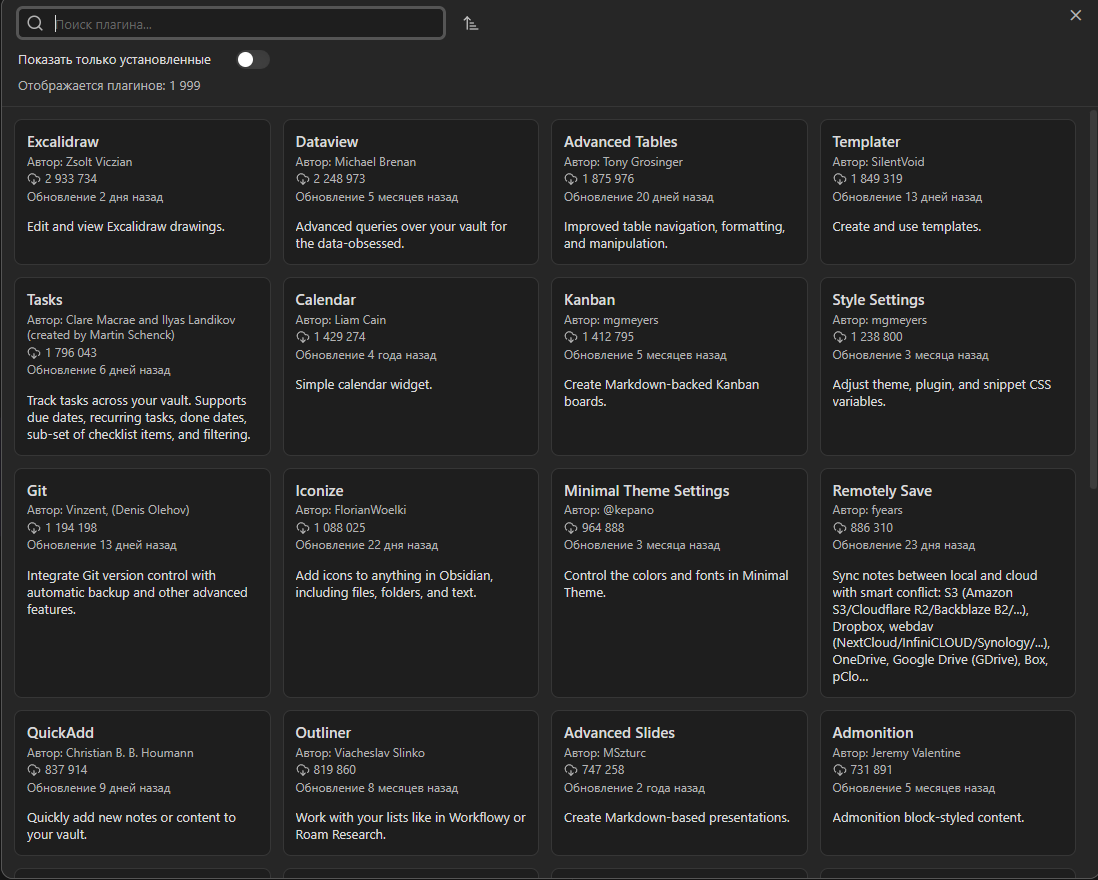Click the 'Edit and view Excalidraw drawings.' description
The image size is (1098, 880).
(126, 227)
